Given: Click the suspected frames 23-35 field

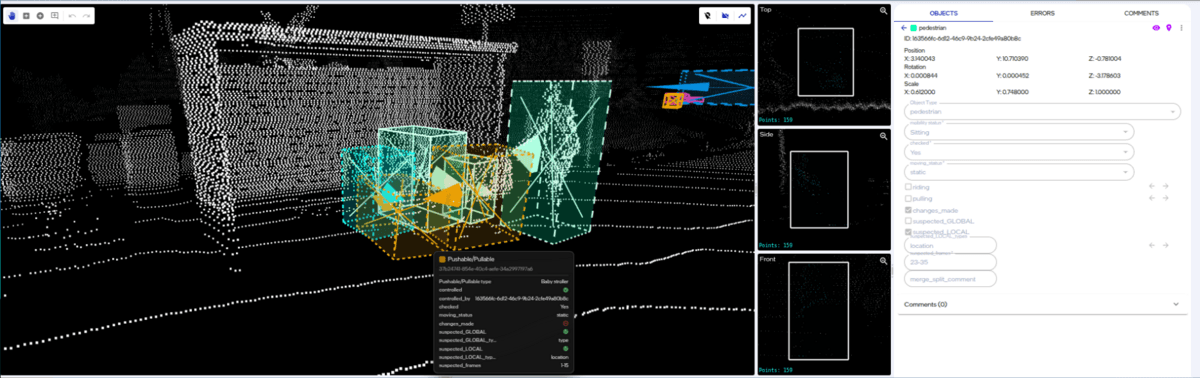Looking at the screenshot, I should click(950, 262).
